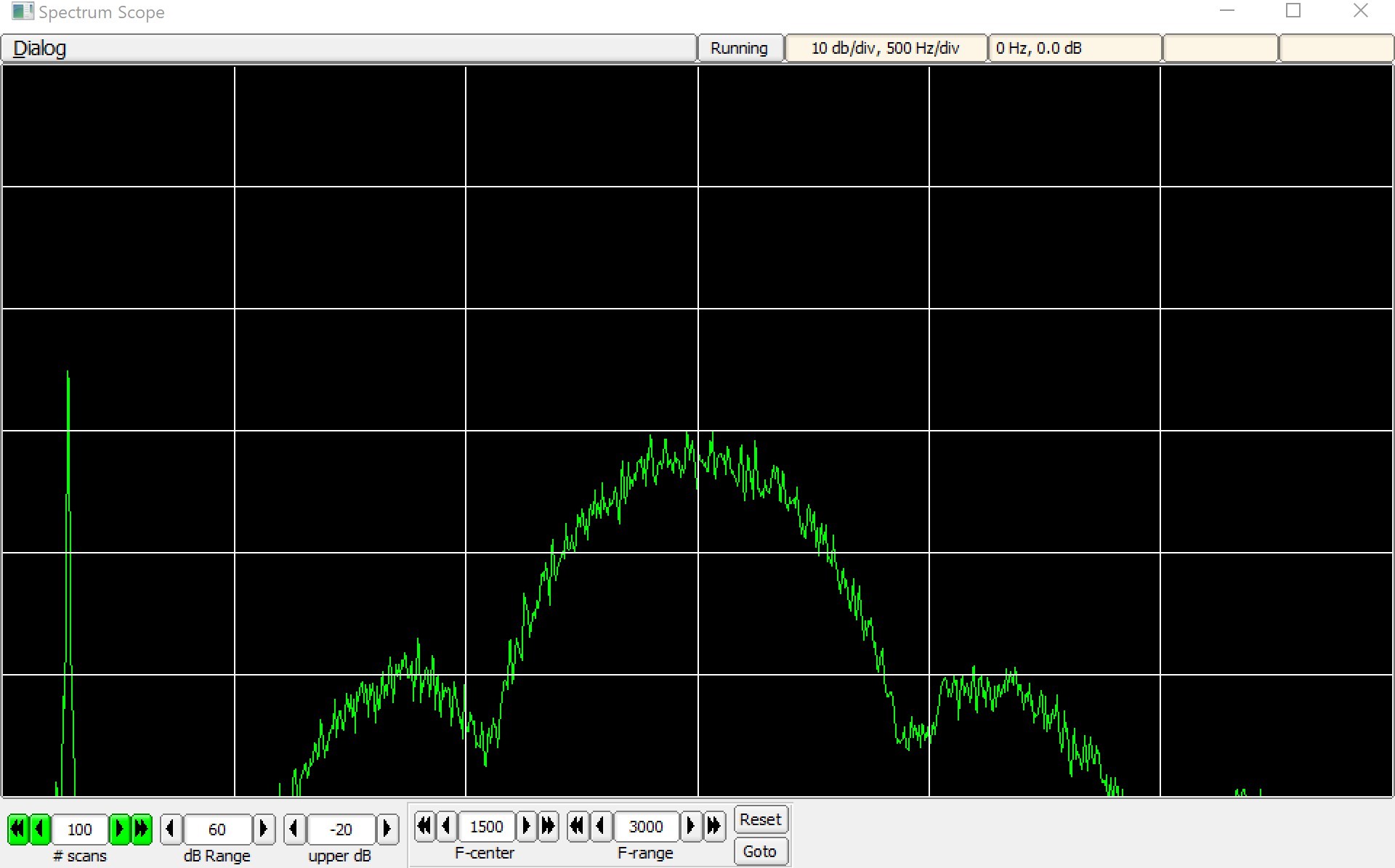Decrease dB Range with left arrow
Screen dimensions: 1395x868
[x=171, y=829]
